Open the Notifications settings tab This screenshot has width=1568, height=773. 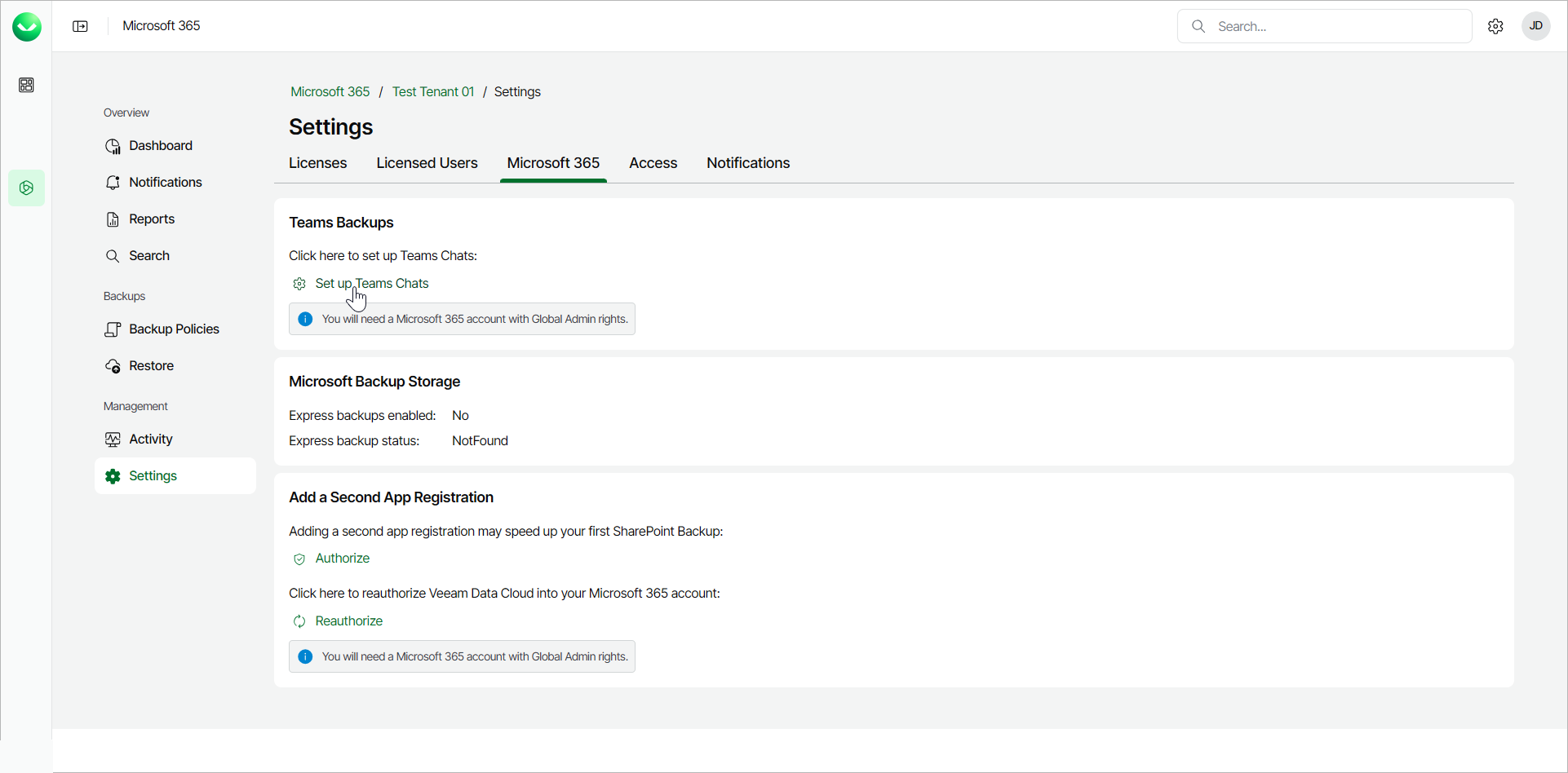pyautogui.click(x=747, y=163)
